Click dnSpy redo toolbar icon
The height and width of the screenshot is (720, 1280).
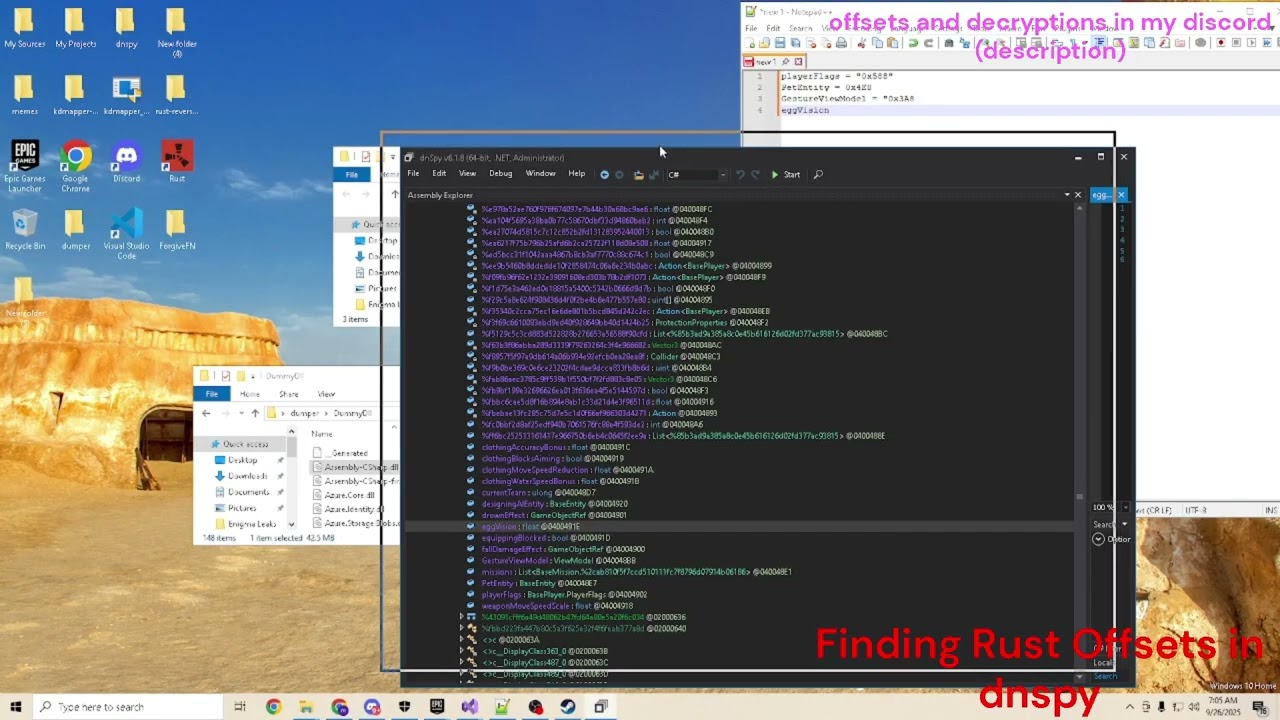(755, 175)
